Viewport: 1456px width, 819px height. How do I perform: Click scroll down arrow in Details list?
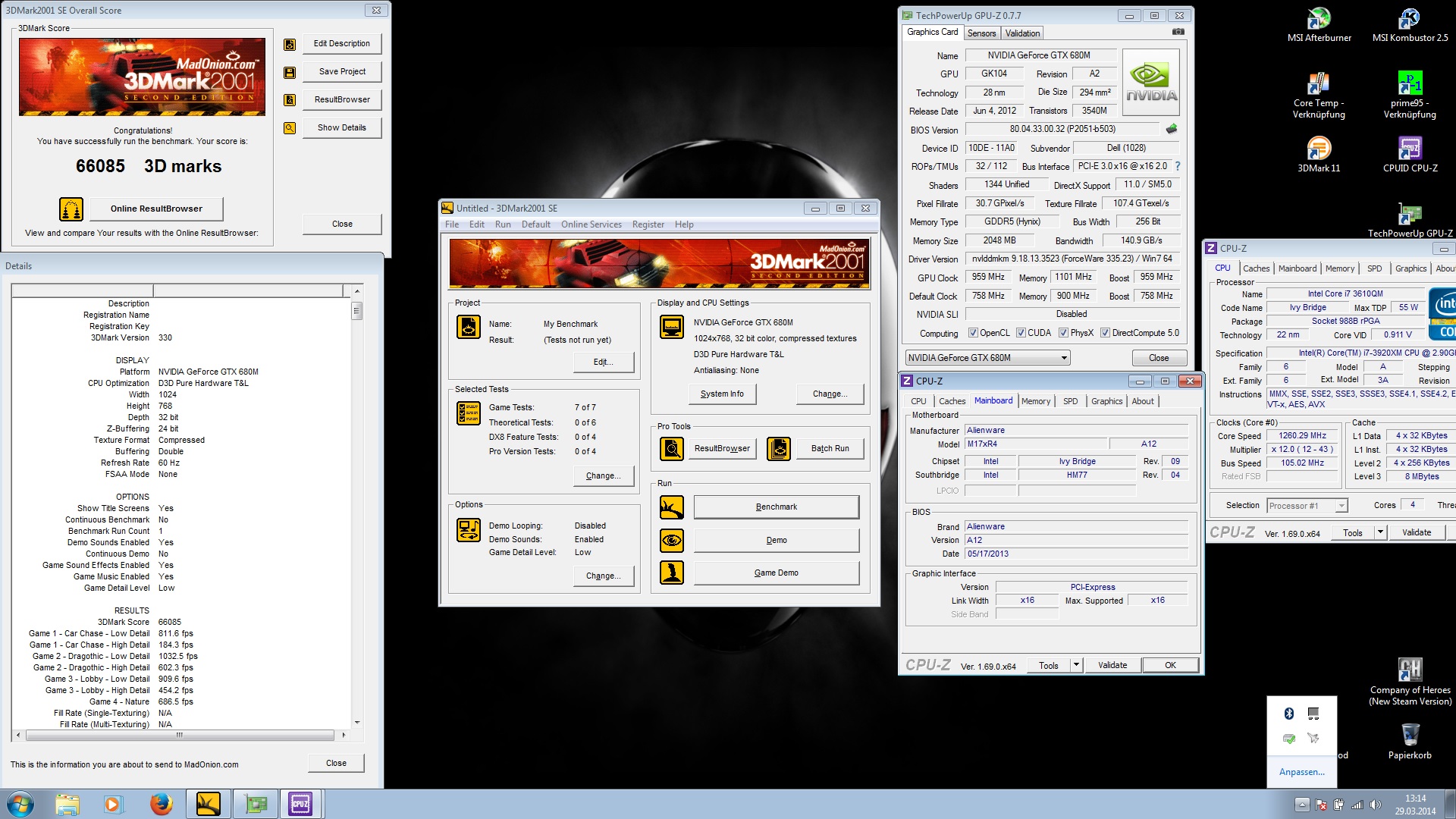(356, 723)
